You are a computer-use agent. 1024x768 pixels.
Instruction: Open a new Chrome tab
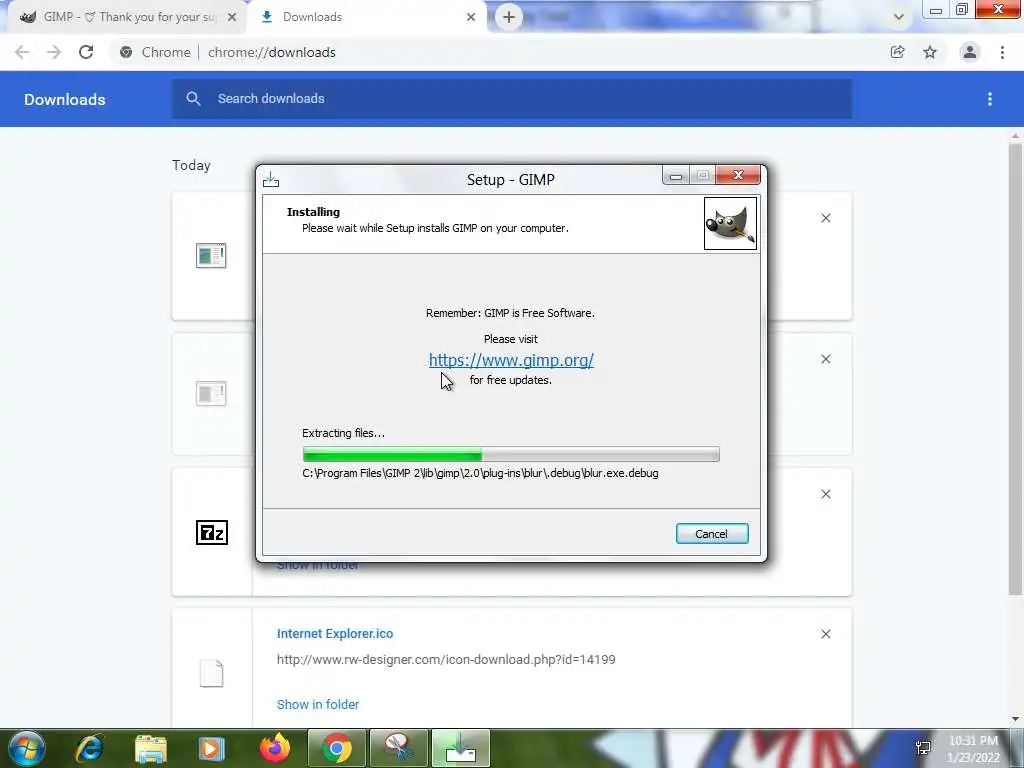pos(509,17)
